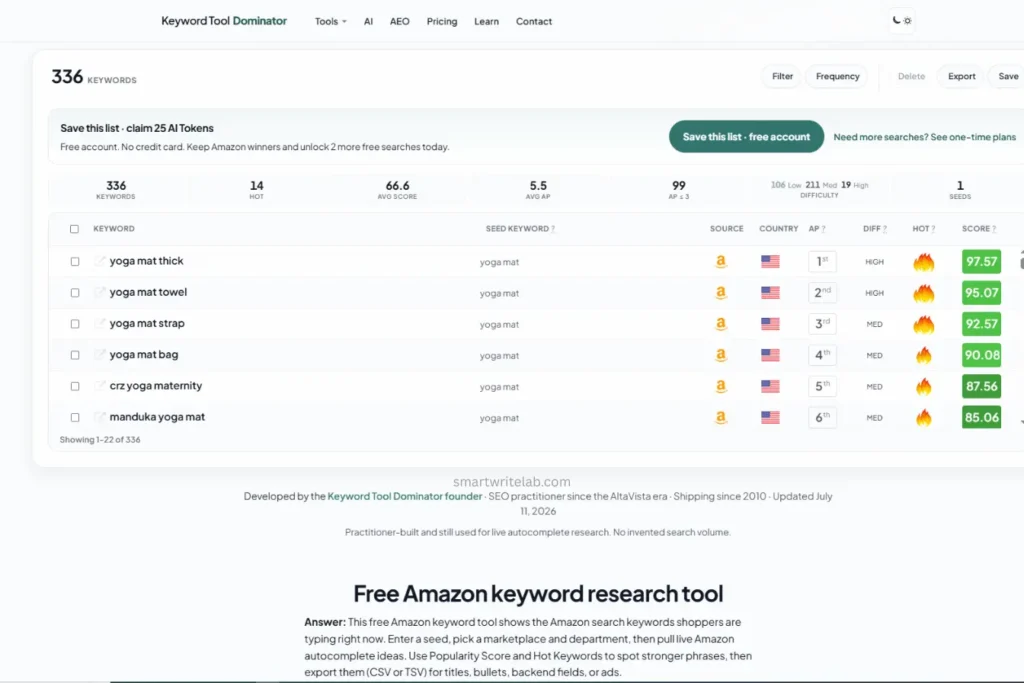Click the Keyword Tool Dominator logo
The width and height of the screenshot is (1024, 683).
pos(224,21)
